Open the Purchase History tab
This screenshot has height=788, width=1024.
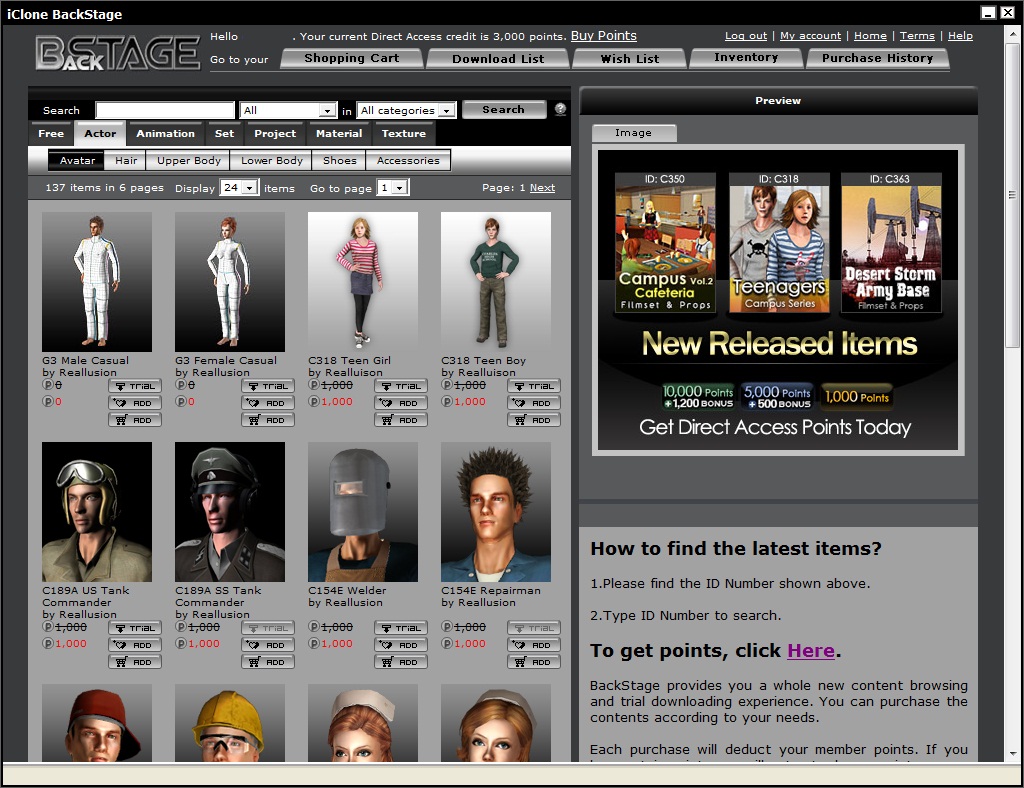tap(877, 58)
